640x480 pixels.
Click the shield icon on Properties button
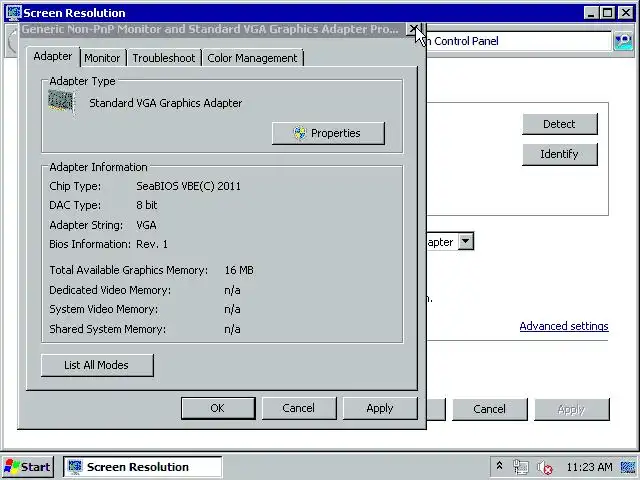tap(300, 133)
